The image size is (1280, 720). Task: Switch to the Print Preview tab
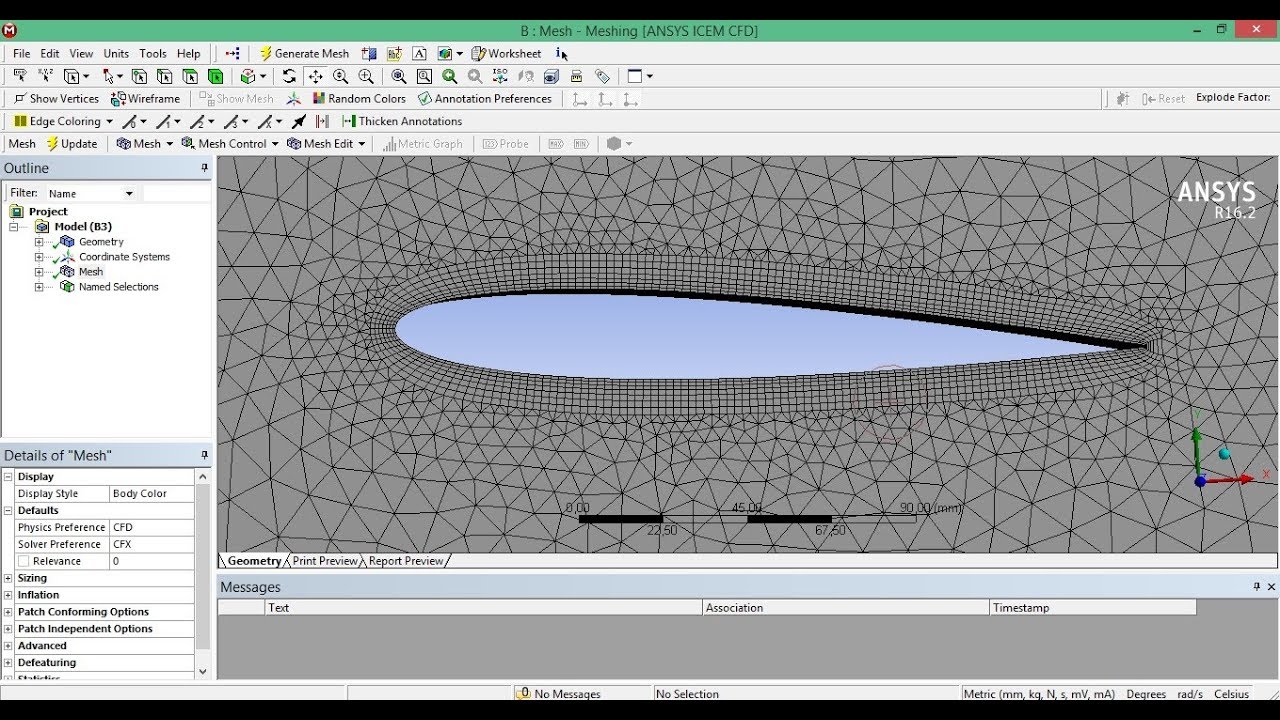tap(325, 561)
